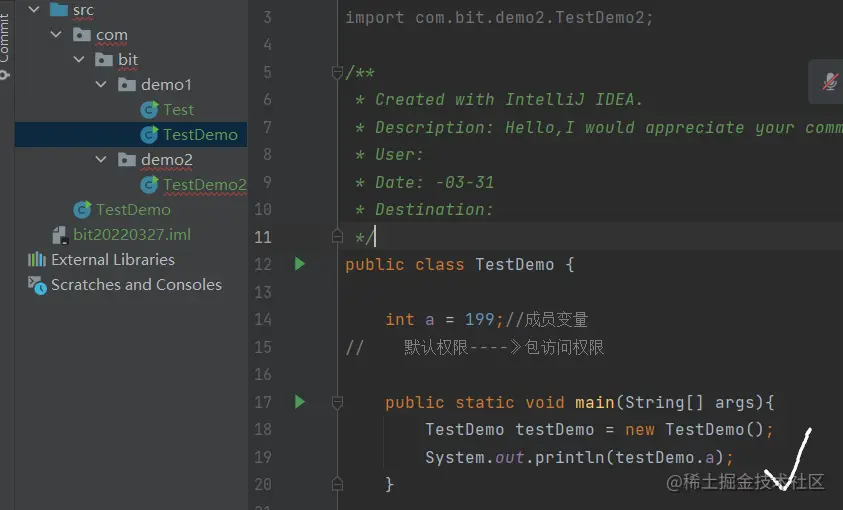Screen dimensions: 843x510
Task: Select the demo1 package label
Action: point(166,85)
